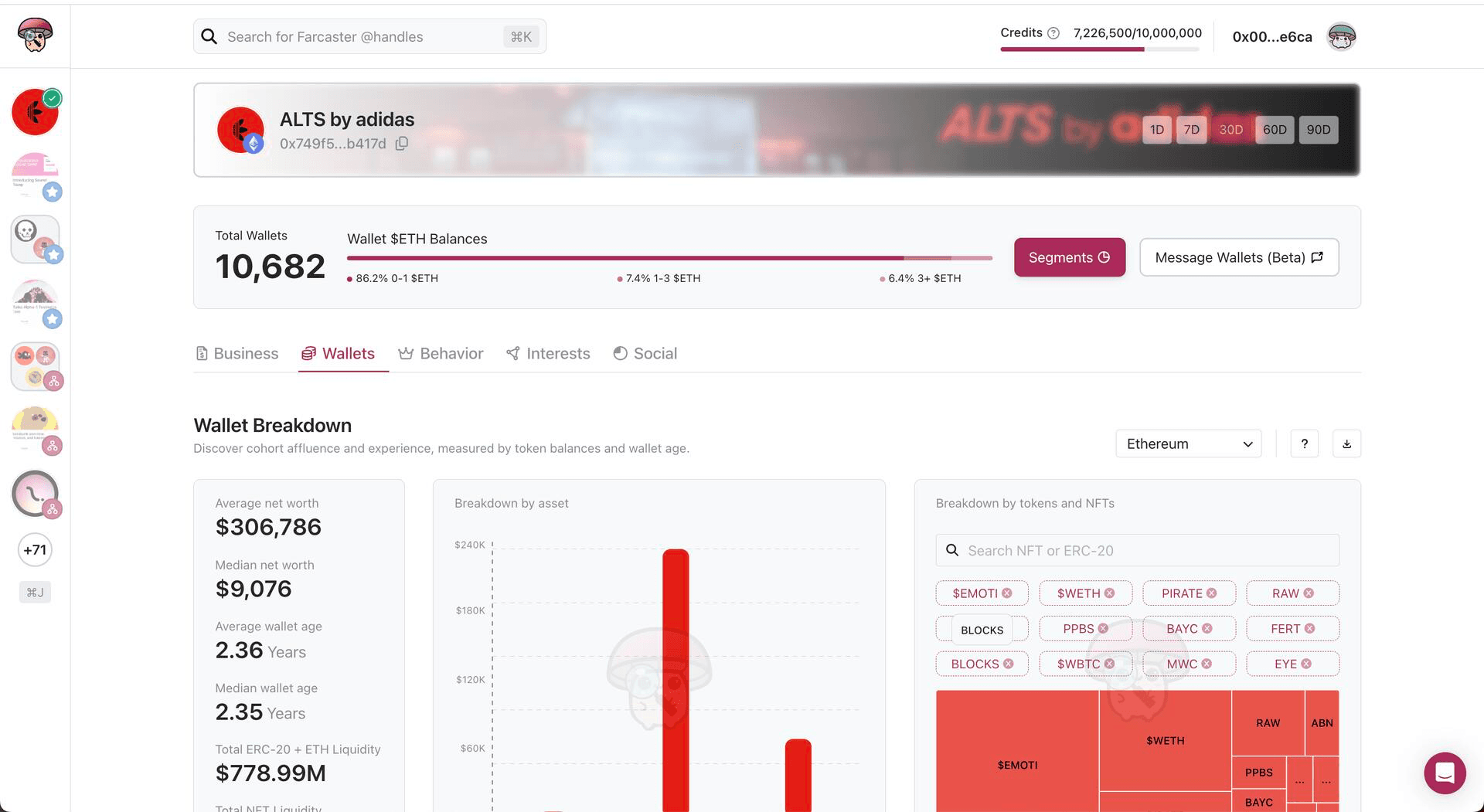Select the Wallets tab

click(339, 353)
